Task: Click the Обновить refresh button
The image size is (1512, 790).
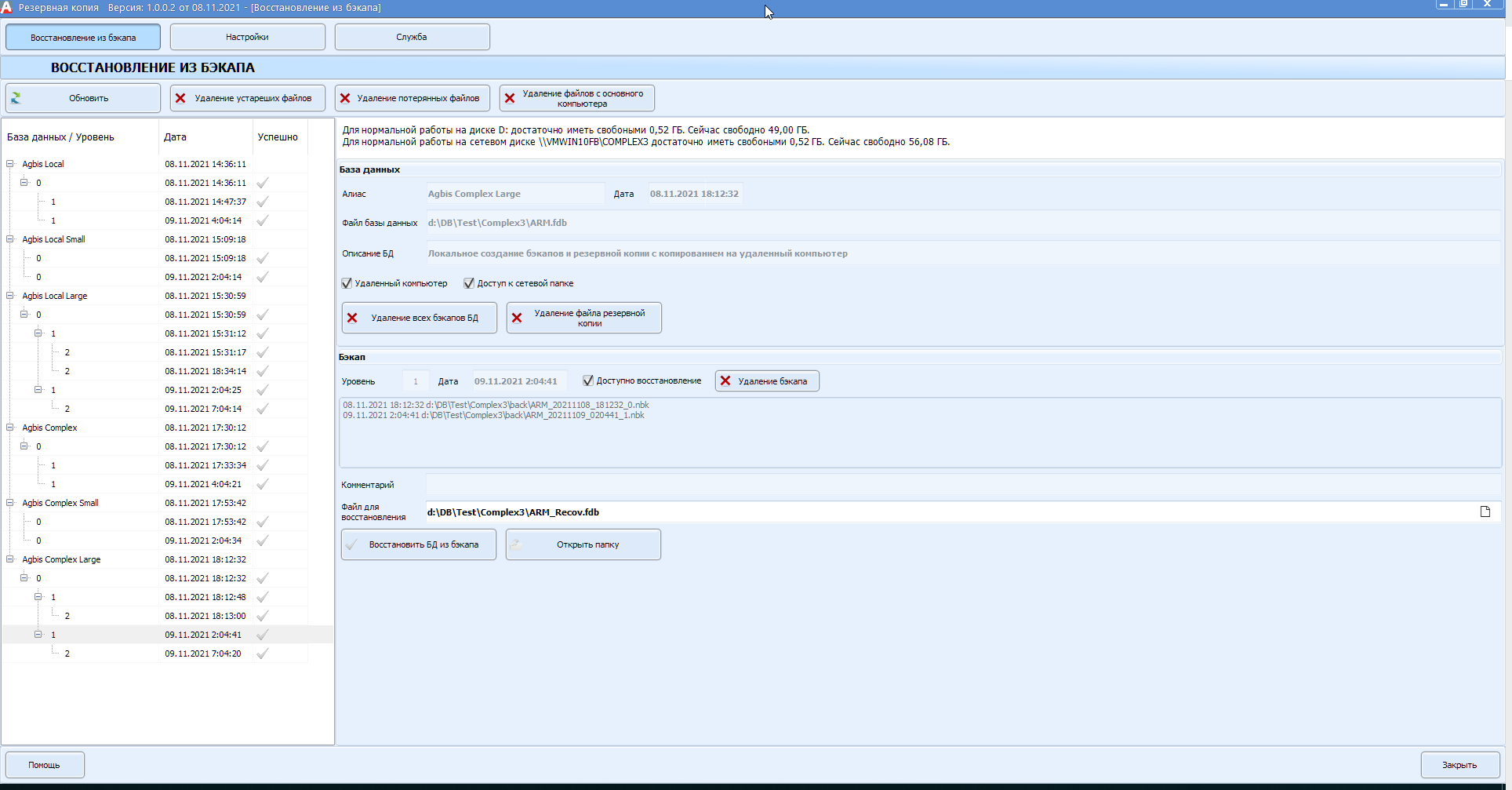Action: pos(83,98)
